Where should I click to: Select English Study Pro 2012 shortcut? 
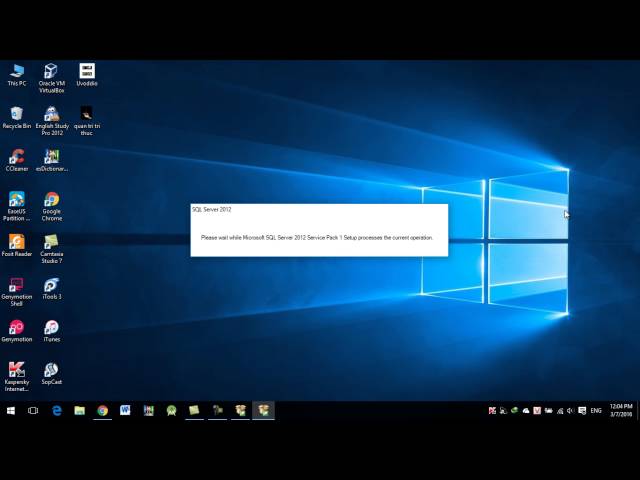coord(52,121)
